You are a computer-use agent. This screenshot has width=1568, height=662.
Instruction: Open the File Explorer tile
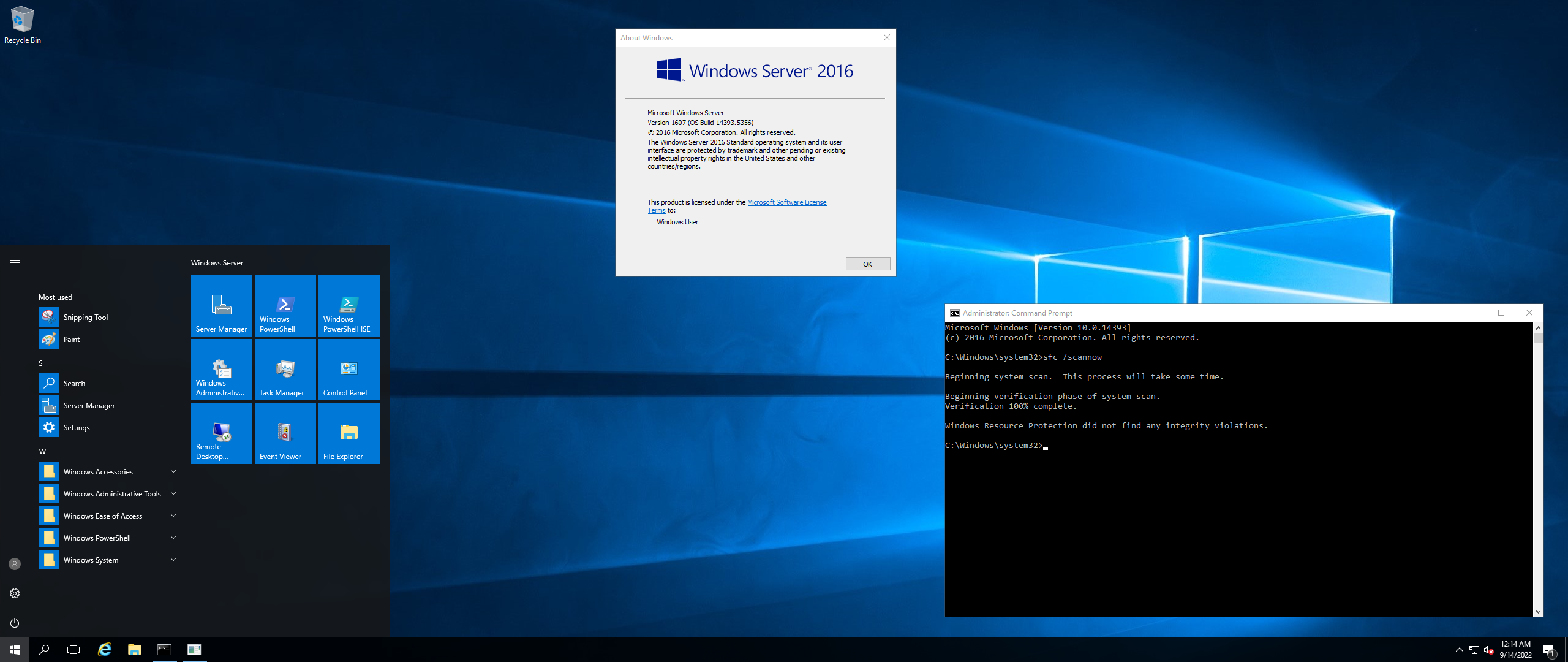click(x=349, y=433)
